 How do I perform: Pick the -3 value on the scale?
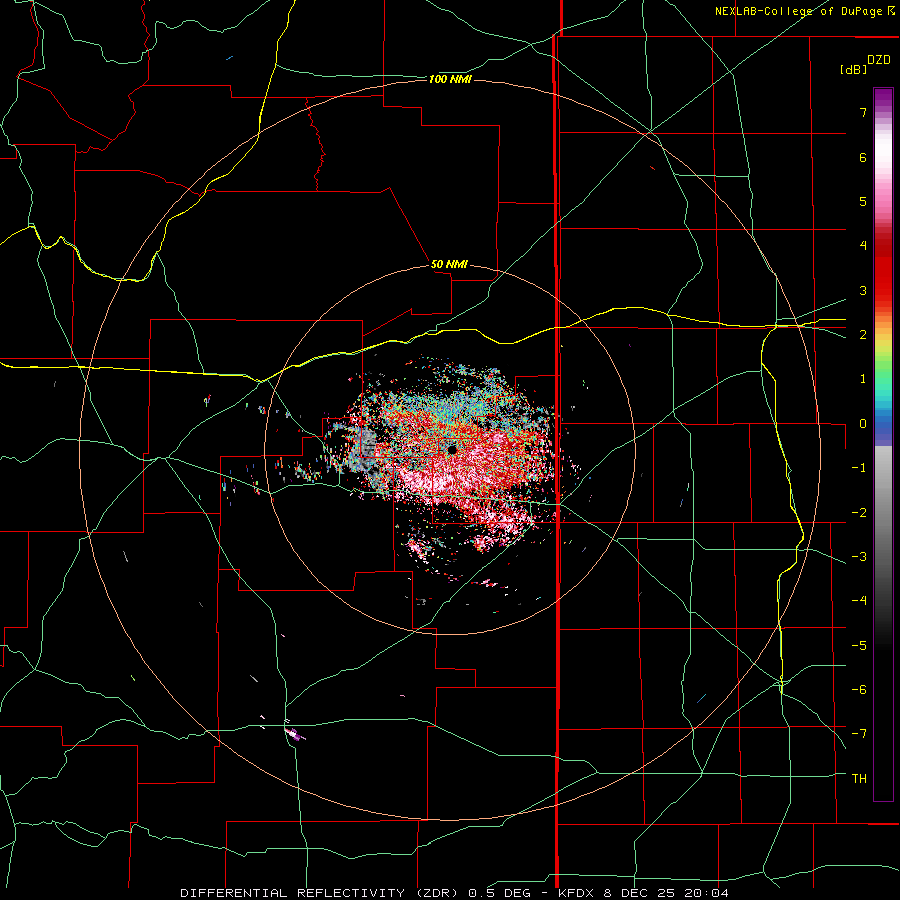[859, 556]
